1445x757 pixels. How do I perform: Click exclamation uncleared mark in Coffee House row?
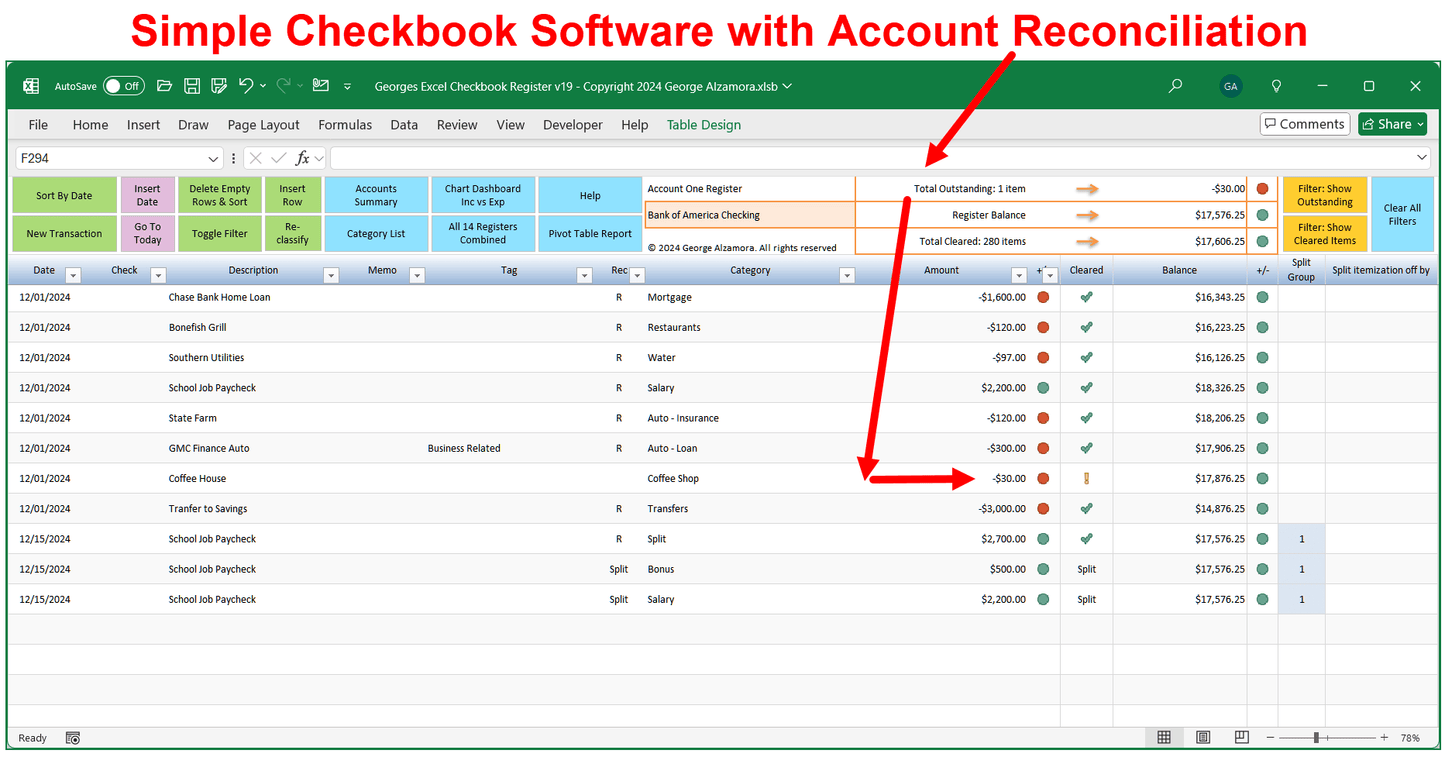(x=1086, y=478)
